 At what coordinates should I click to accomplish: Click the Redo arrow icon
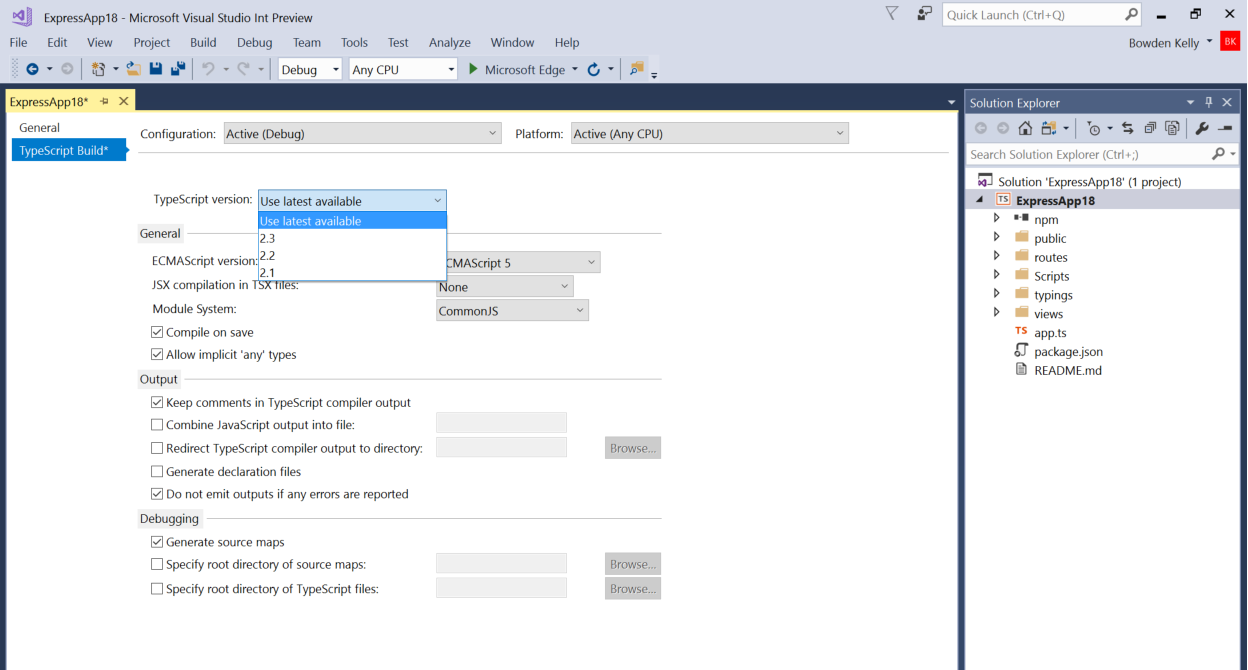point(243,69)
